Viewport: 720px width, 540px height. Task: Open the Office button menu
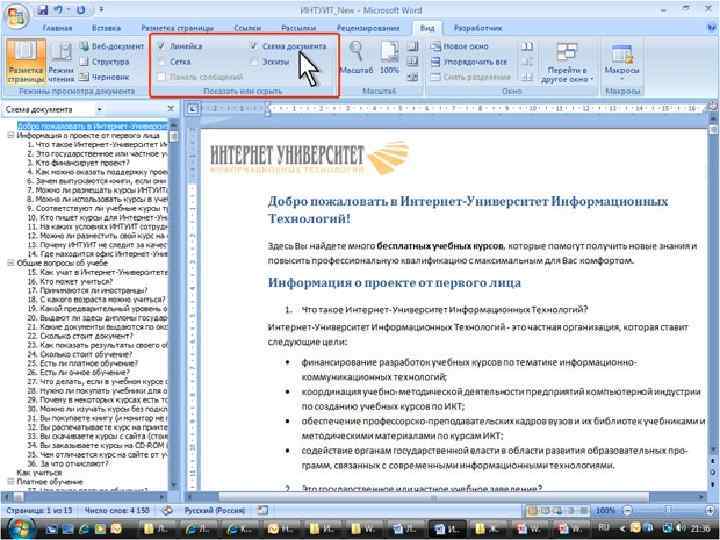coord(17,17)
